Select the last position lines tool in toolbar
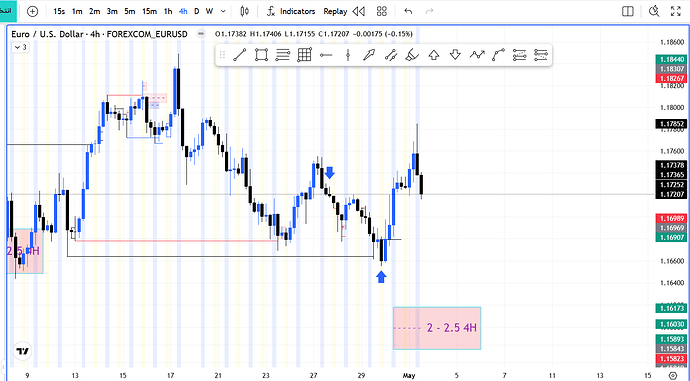The width and height of the screenshot is (690, 381). click(x=541, y=55)
